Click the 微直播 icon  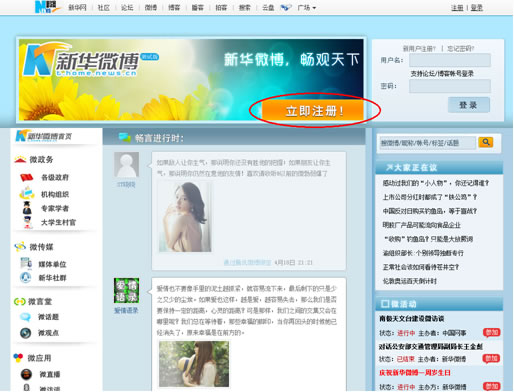click(x=26, y=374)
